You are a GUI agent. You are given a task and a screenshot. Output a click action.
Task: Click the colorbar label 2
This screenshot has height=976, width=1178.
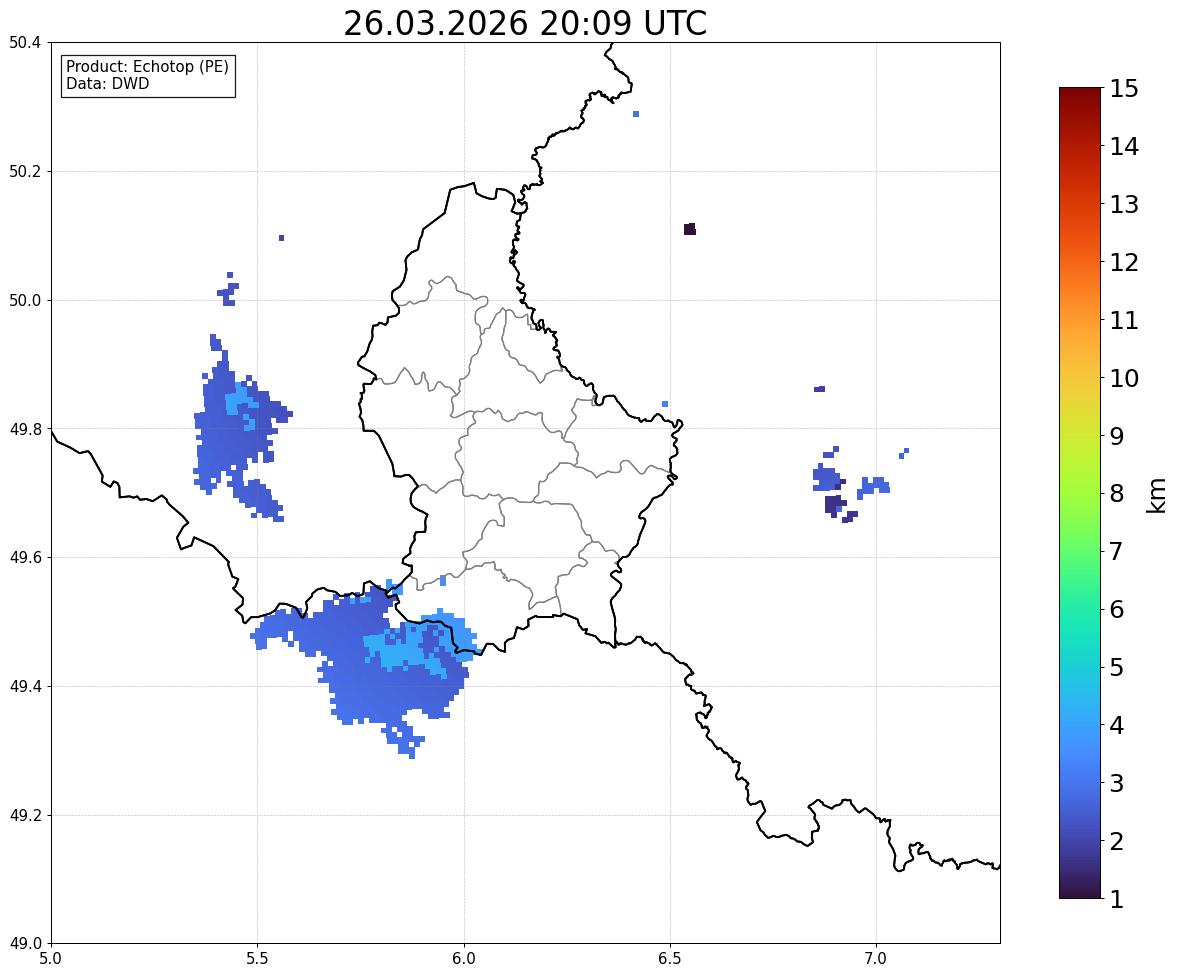point(1117,841)
